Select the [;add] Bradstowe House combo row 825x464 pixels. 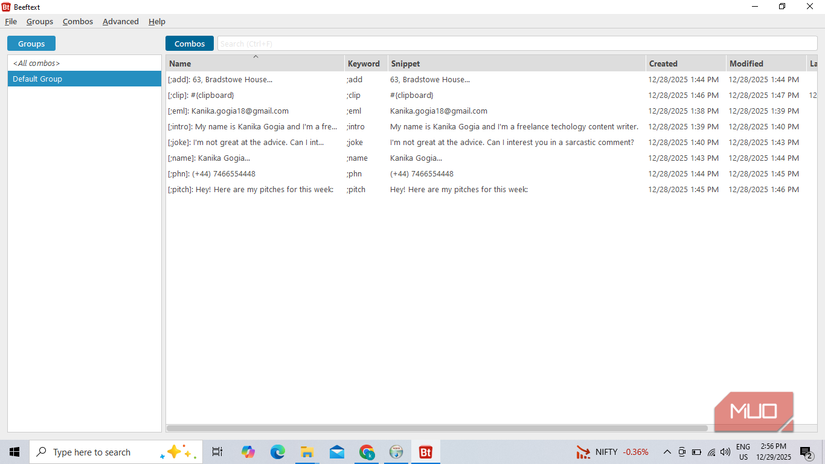(x=491, y=79)
